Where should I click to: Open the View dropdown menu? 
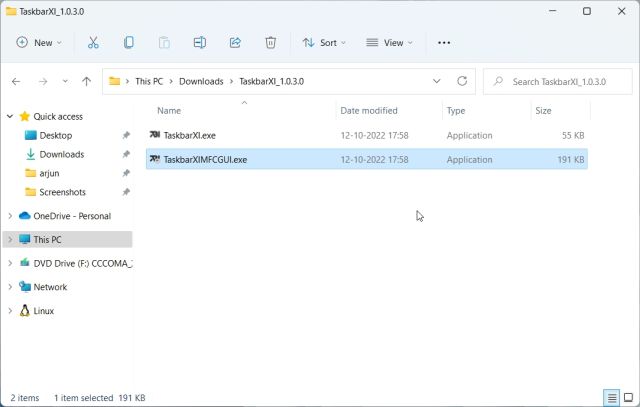(x=390, y=43)
